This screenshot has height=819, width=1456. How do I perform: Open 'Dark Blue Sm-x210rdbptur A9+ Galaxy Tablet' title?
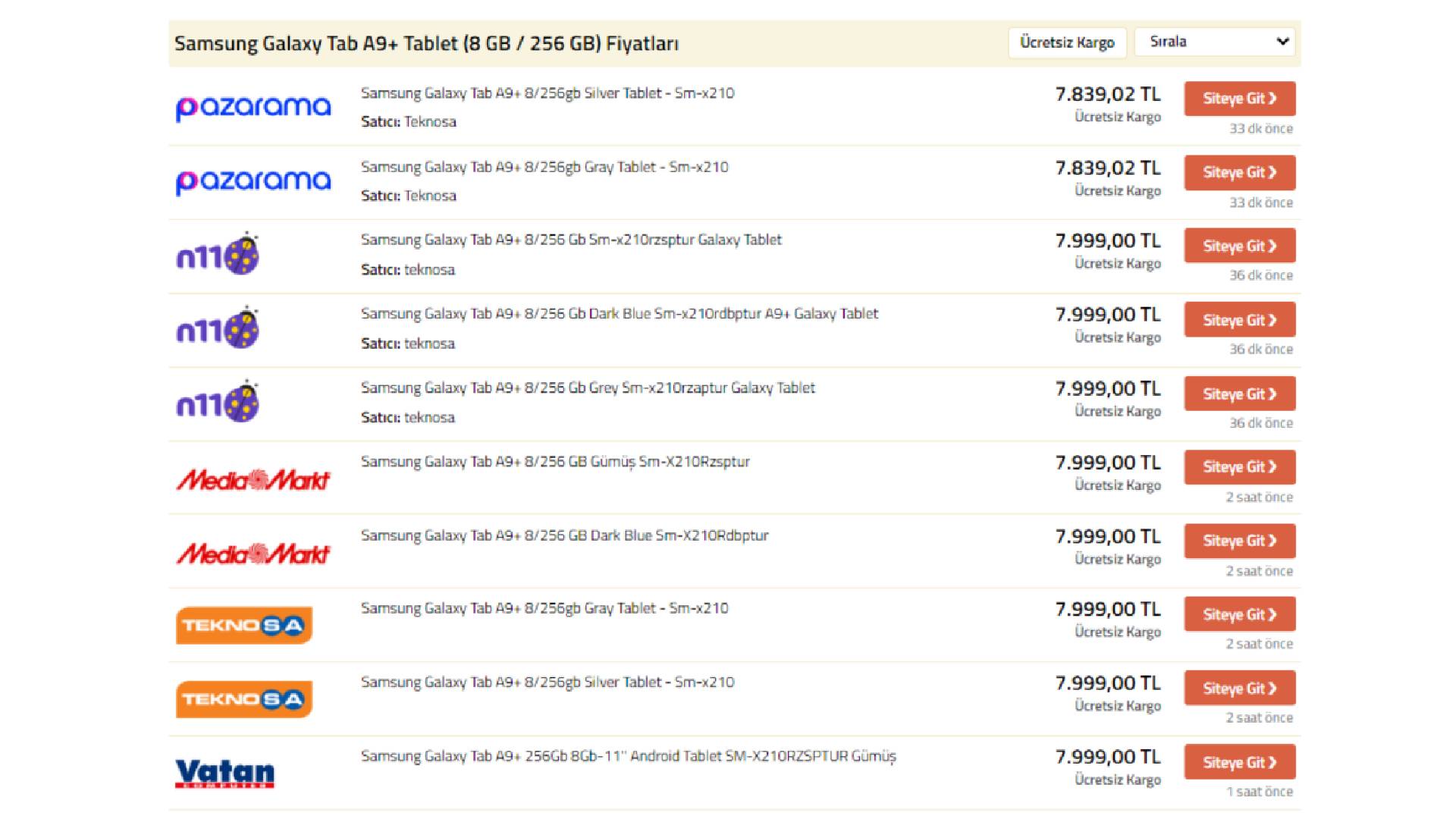pyautogui.click(x=620, y=314)
